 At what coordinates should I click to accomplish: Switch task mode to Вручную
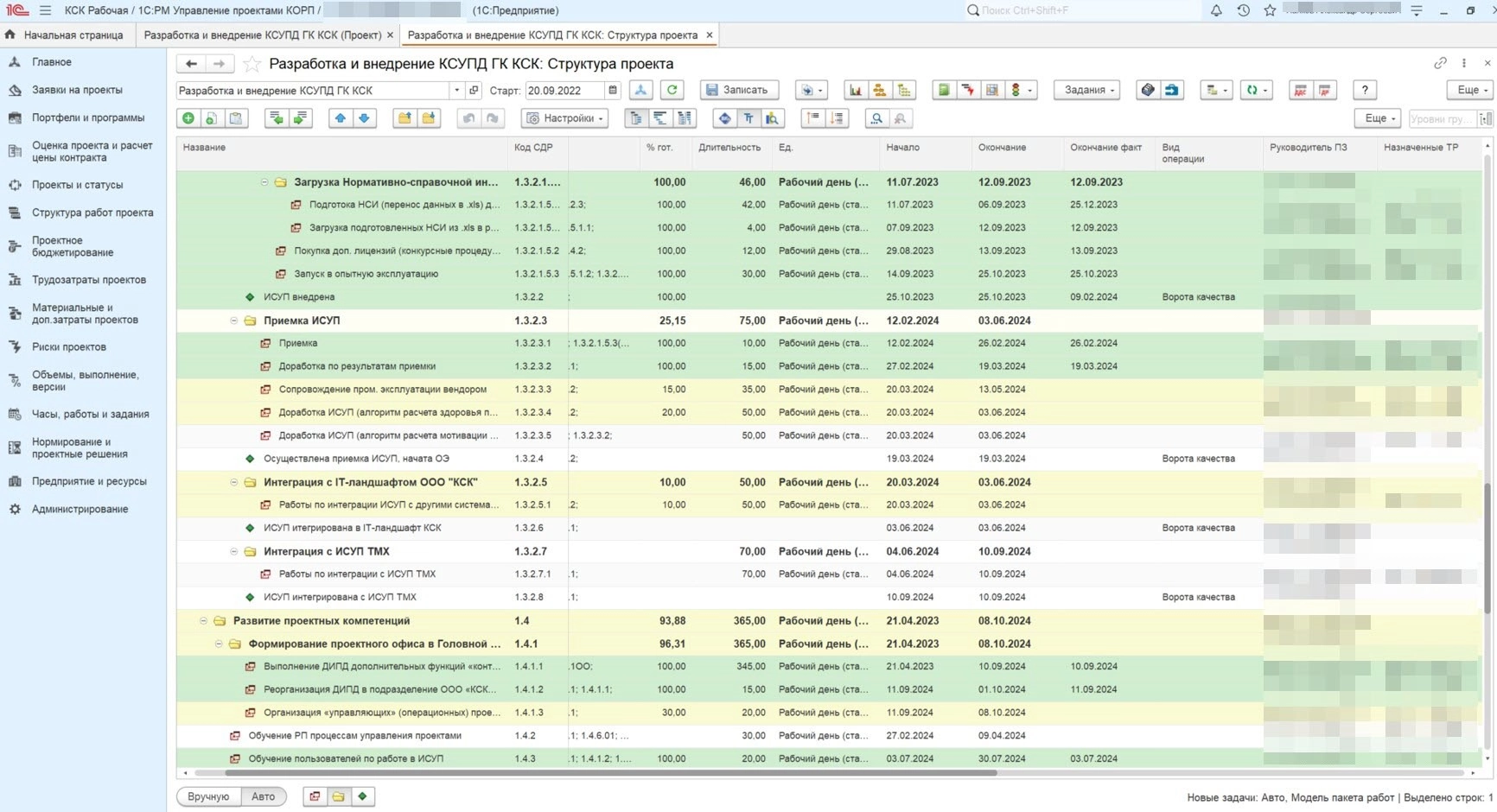208,796
